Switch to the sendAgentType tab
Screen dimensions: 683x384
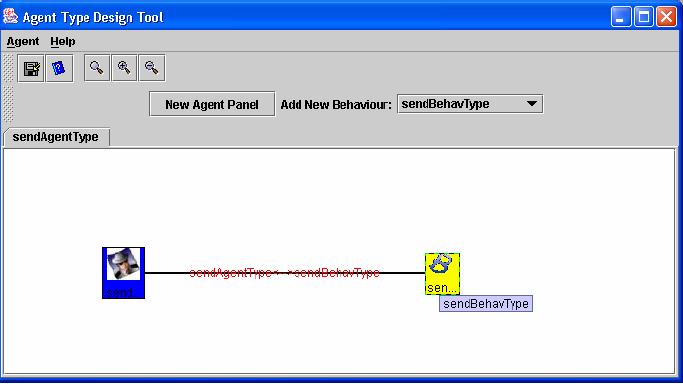pos(56,137)
